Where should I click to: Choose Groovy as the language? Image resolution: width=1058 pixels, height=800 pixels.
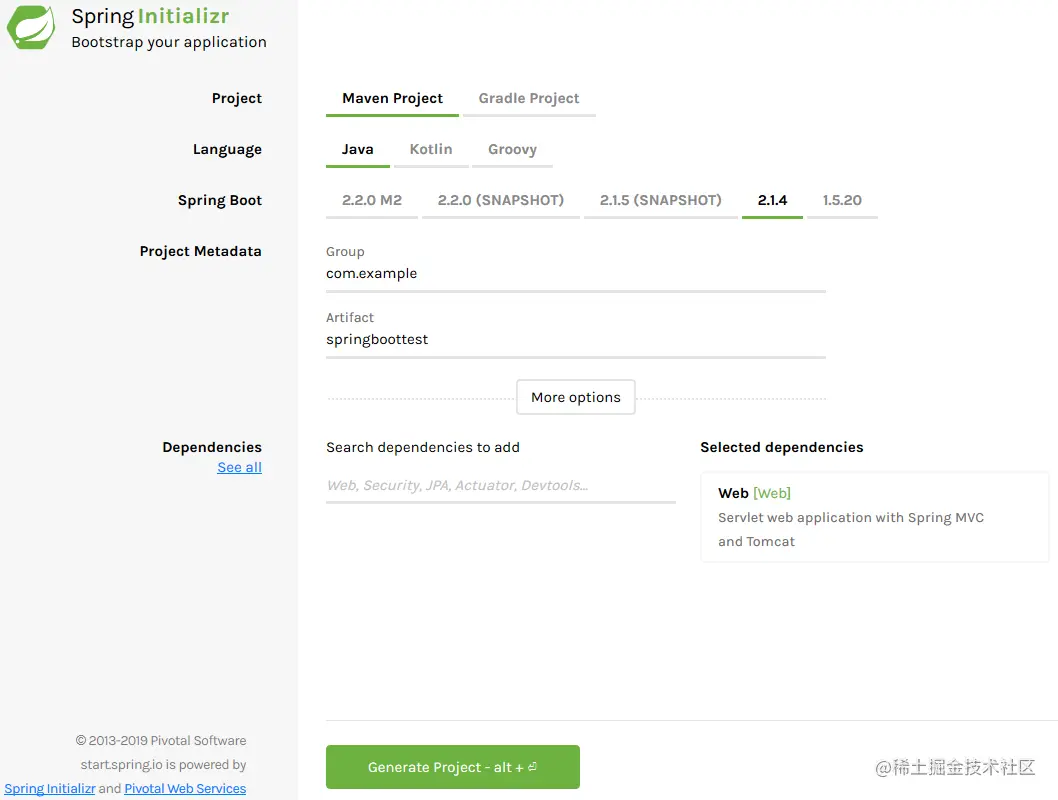pos(512,149)
